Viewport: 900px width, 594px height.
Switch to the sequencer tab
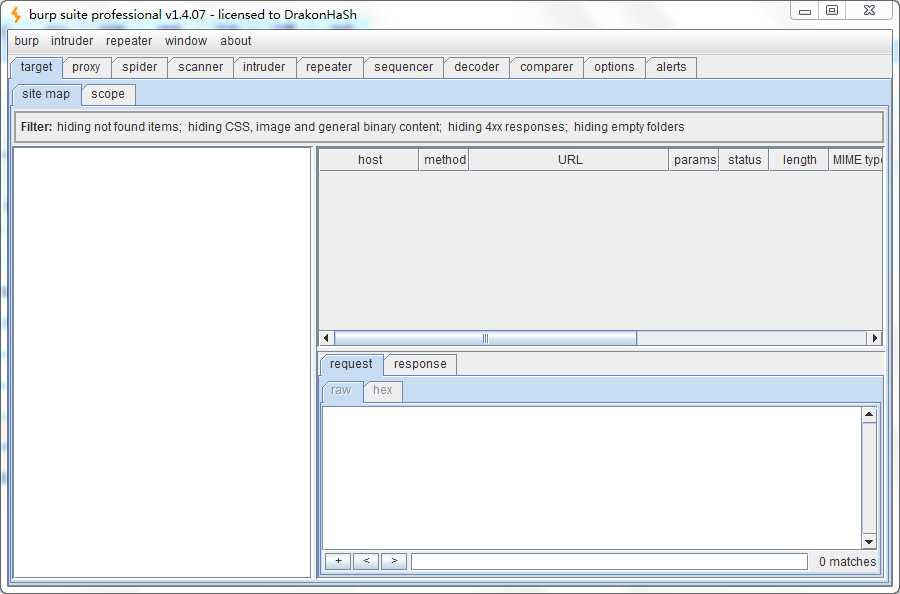pos(404,67)
